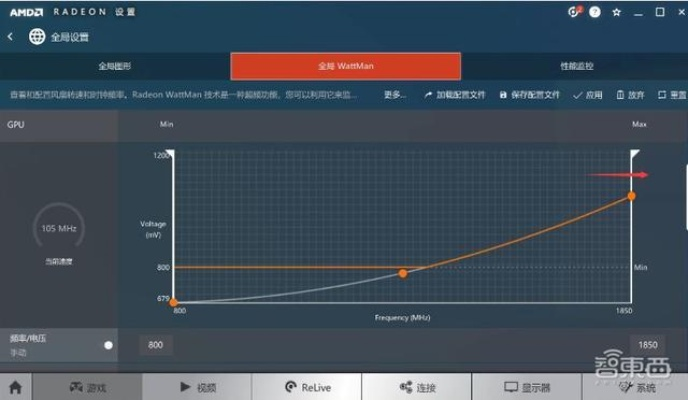This screenshot has width=688, height=400.
Task: Open the help question mark icon
Action: 595,12
